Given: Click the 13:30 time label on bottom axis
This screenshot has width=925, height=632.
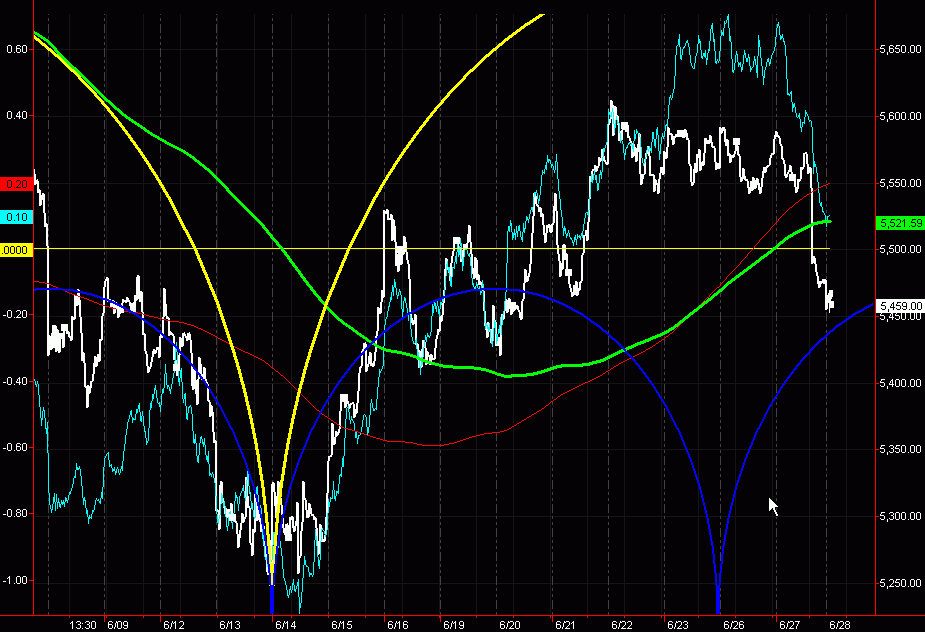Looking at the screenshot, I should [83, 625].
